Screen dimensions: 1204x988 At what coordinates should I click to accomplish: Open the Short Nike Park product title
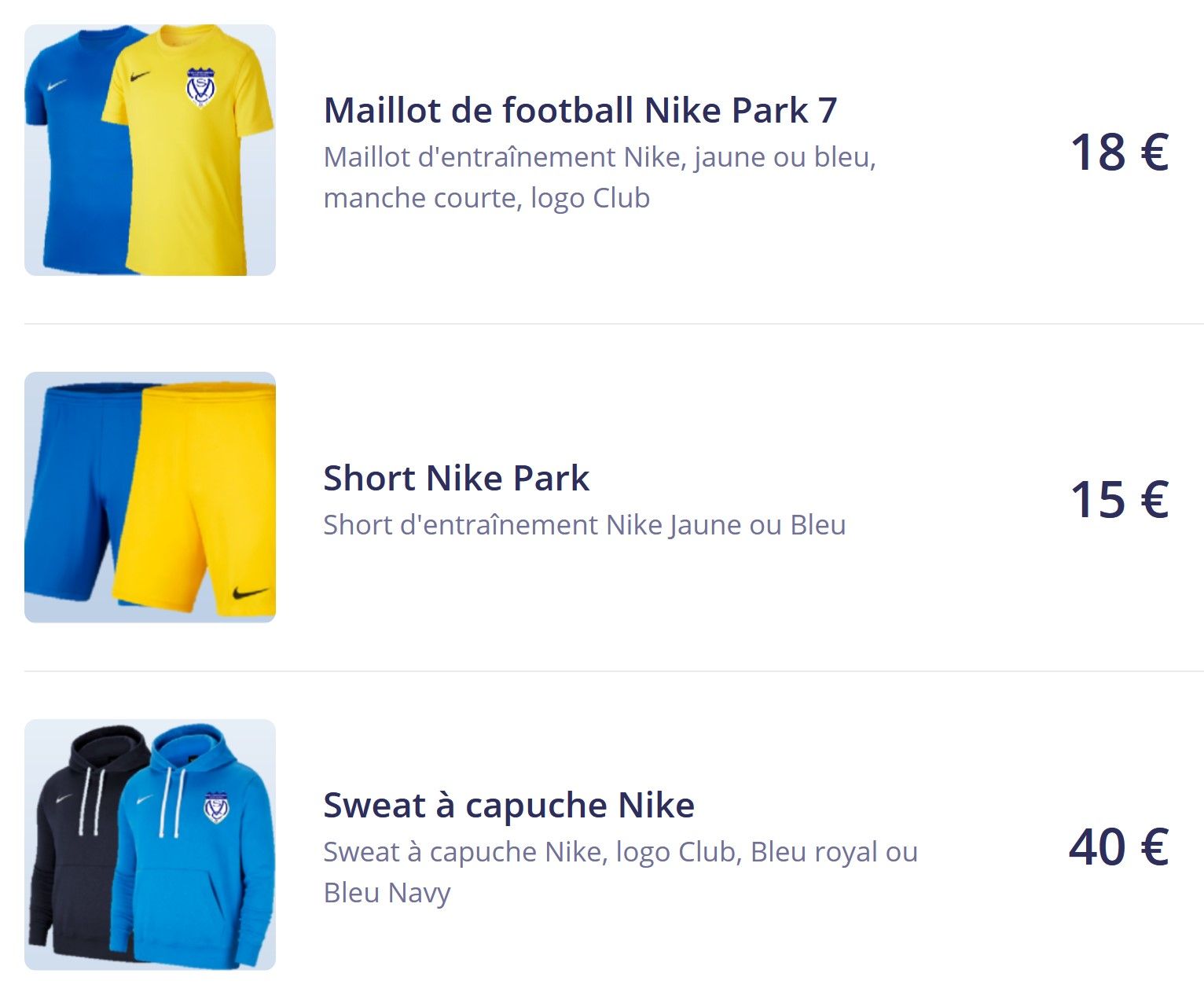pos(456,478)
